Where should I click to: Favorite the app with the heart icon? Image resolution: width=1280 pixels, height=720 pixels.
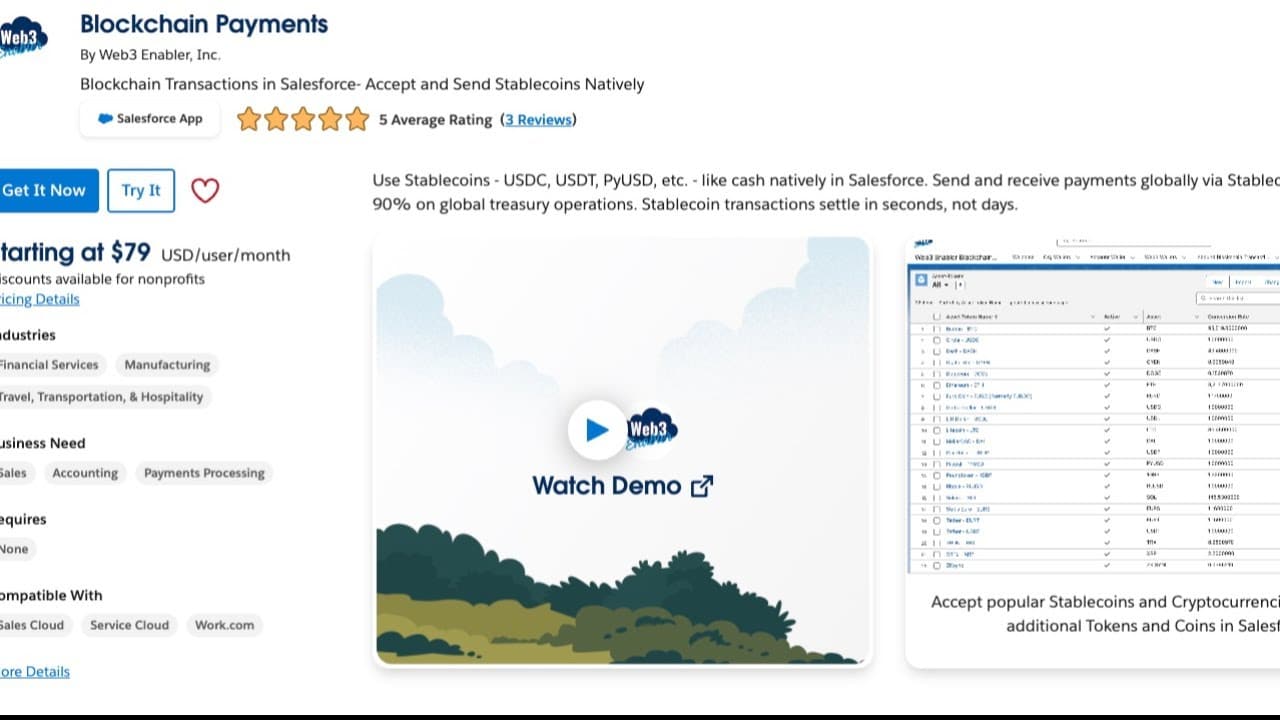point(205,190)
